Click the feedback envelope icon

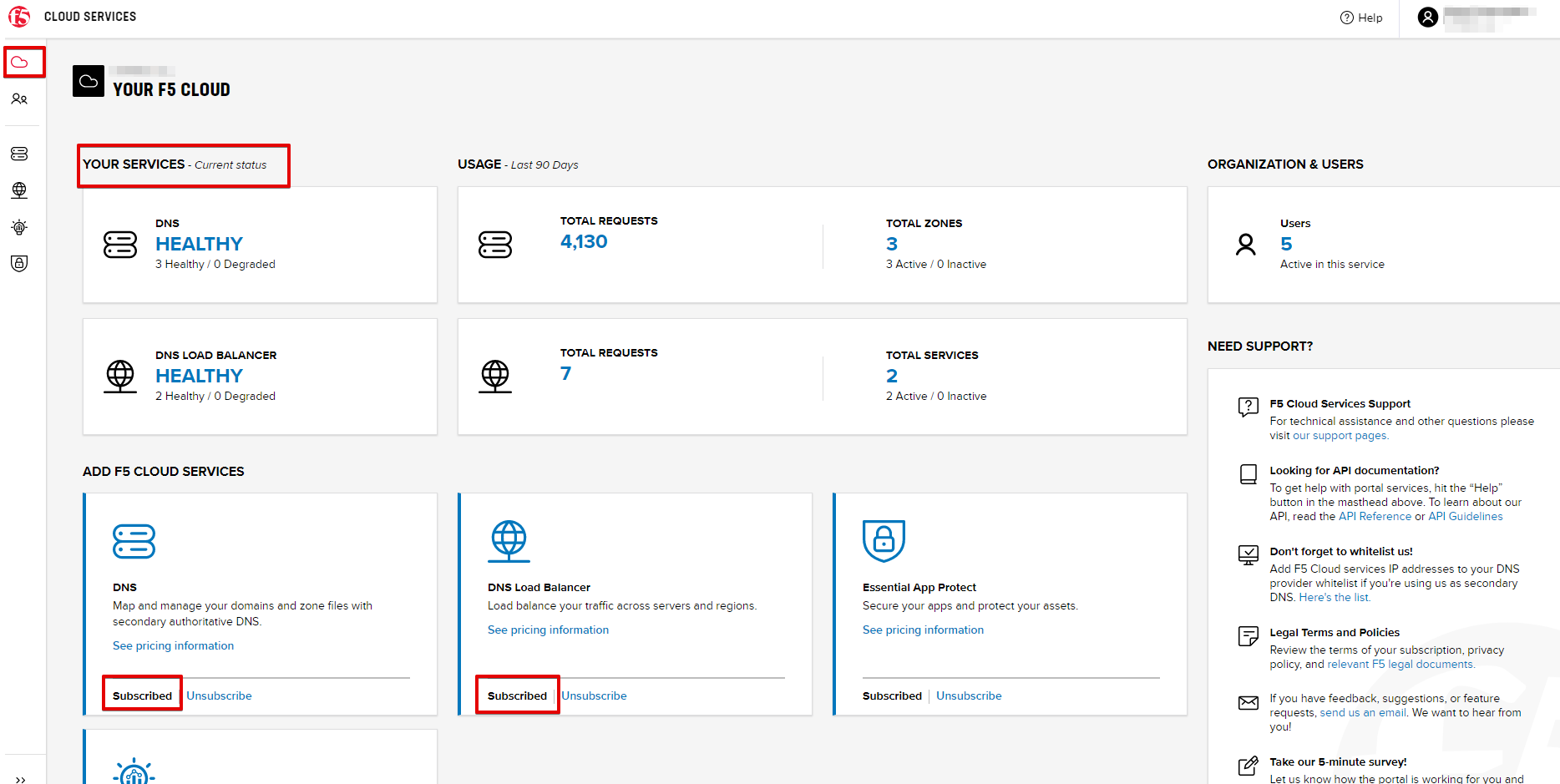pos(1248,703)
